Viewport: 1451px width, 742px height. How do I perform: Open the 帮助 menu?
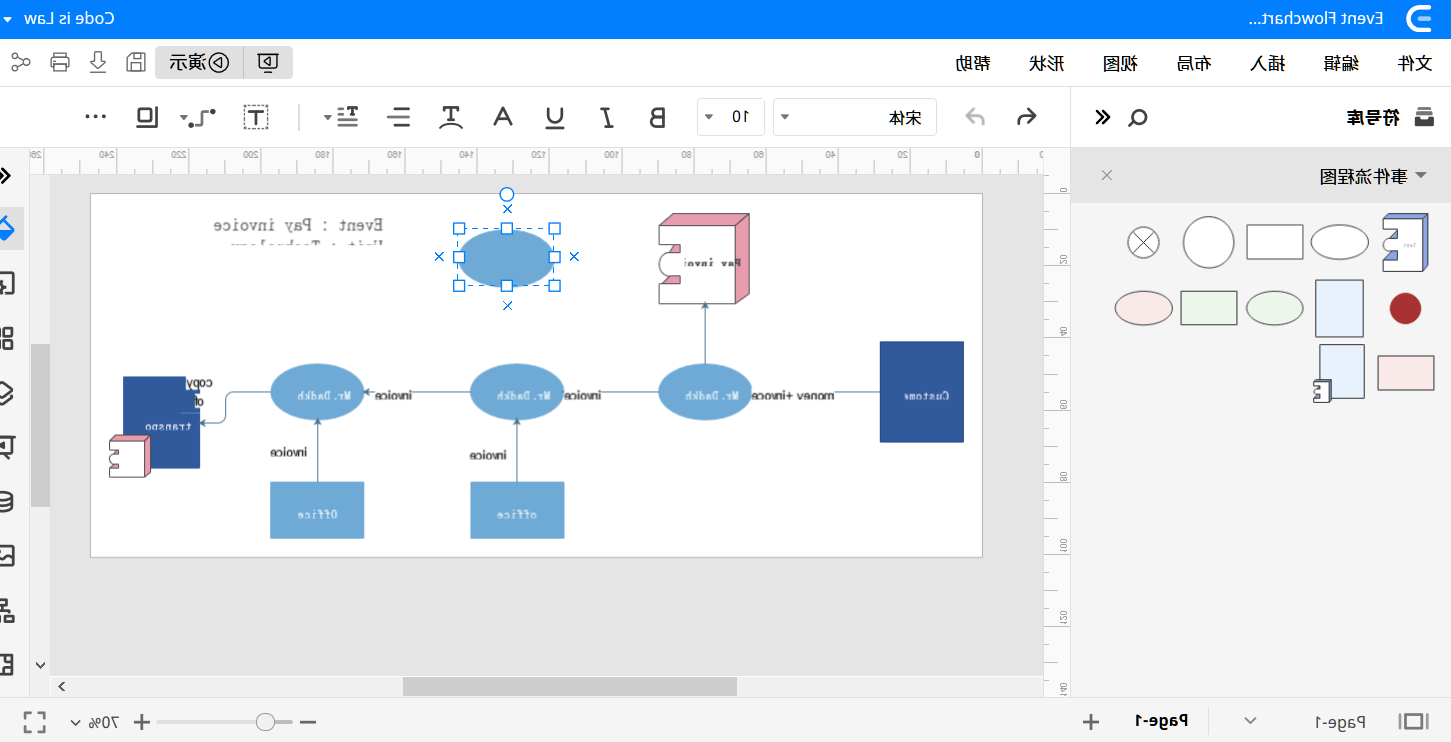973,63
